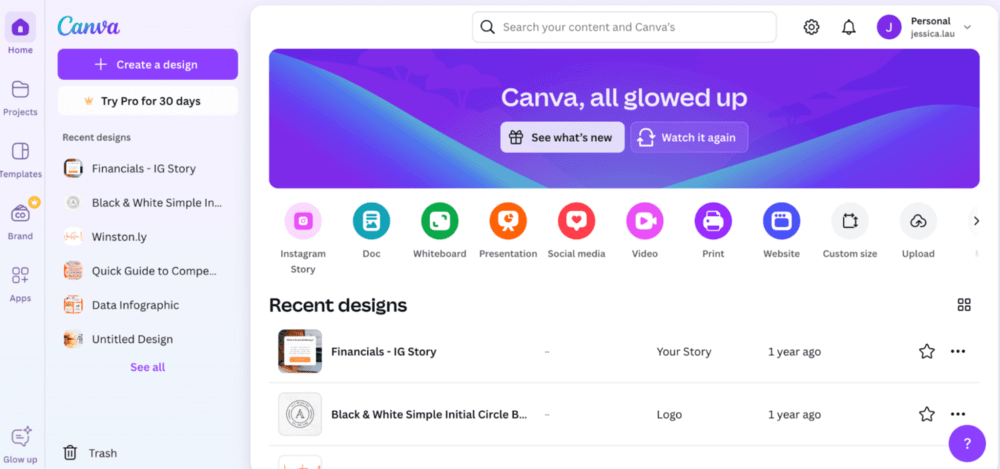The width and height of the screenshot is (1000, 469).
Task: Click the Create a design button
Action: click(147, 64)
